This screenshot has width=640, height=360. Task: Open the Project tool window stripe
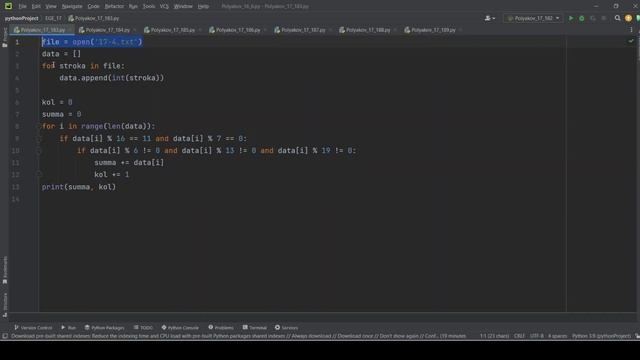click(5, 38)
